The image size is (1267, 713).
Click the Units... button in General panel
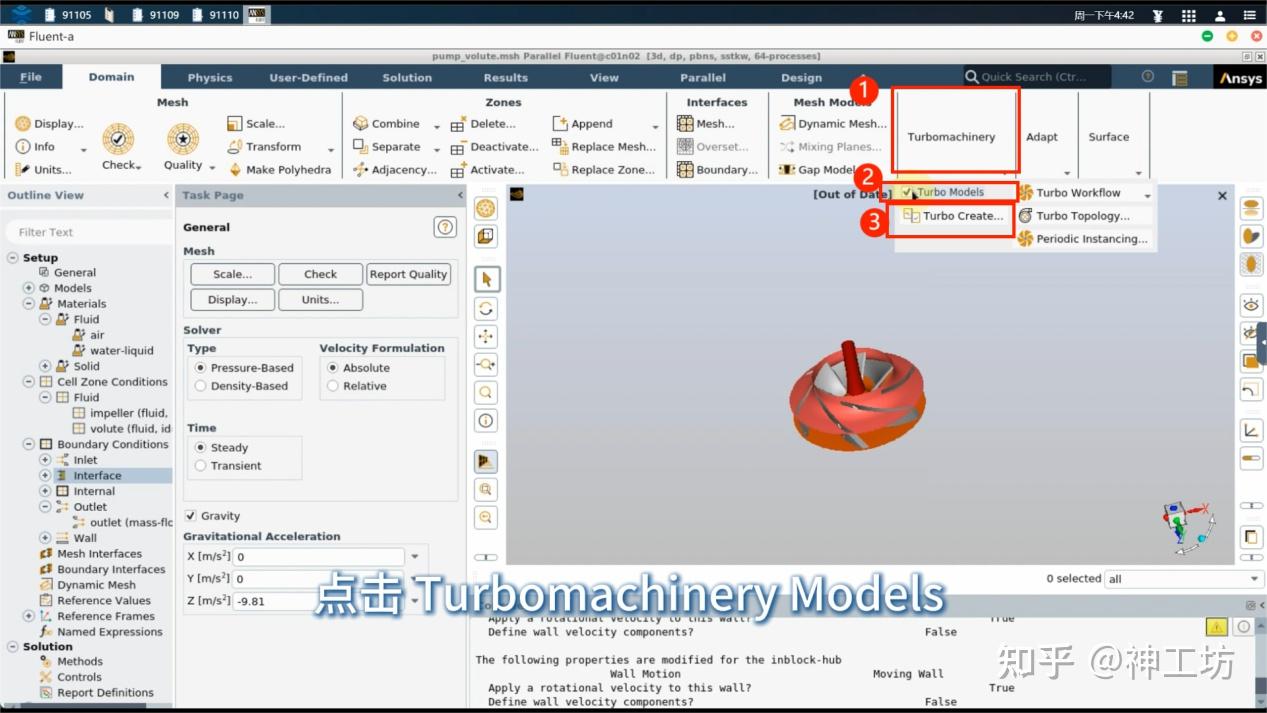point(320,299)
